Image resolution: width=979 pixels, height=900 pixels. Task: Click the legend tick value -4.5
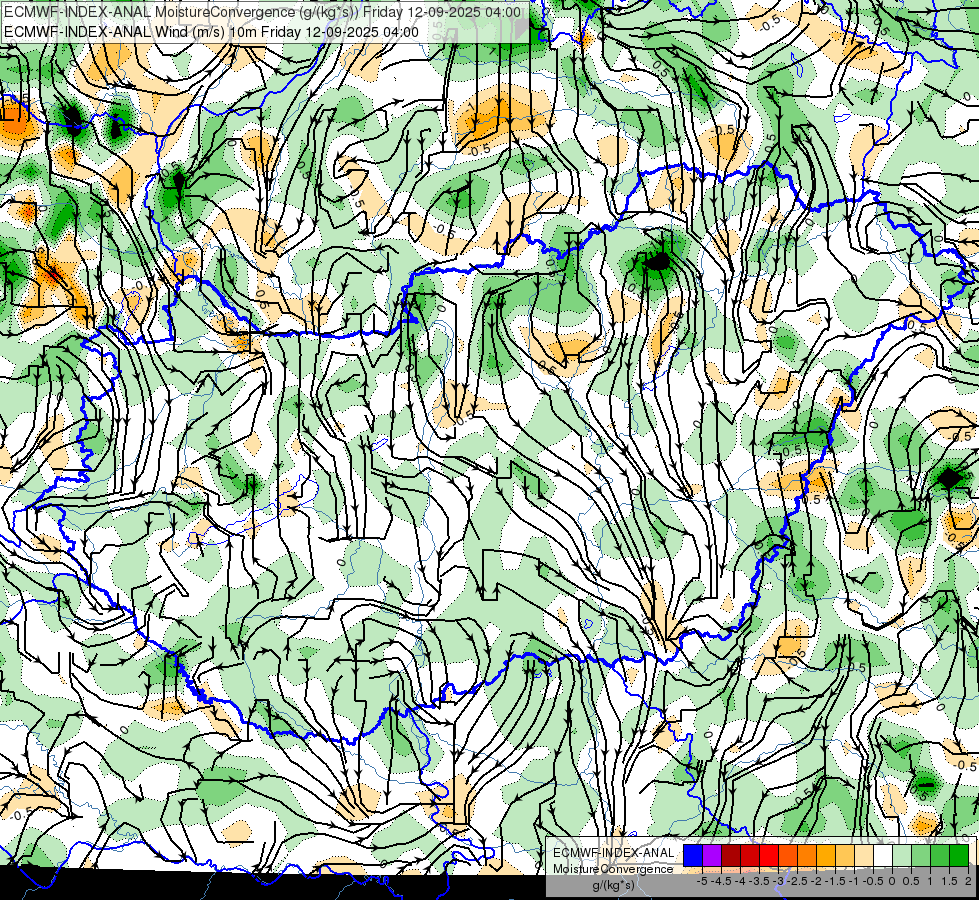click(721, 881)
